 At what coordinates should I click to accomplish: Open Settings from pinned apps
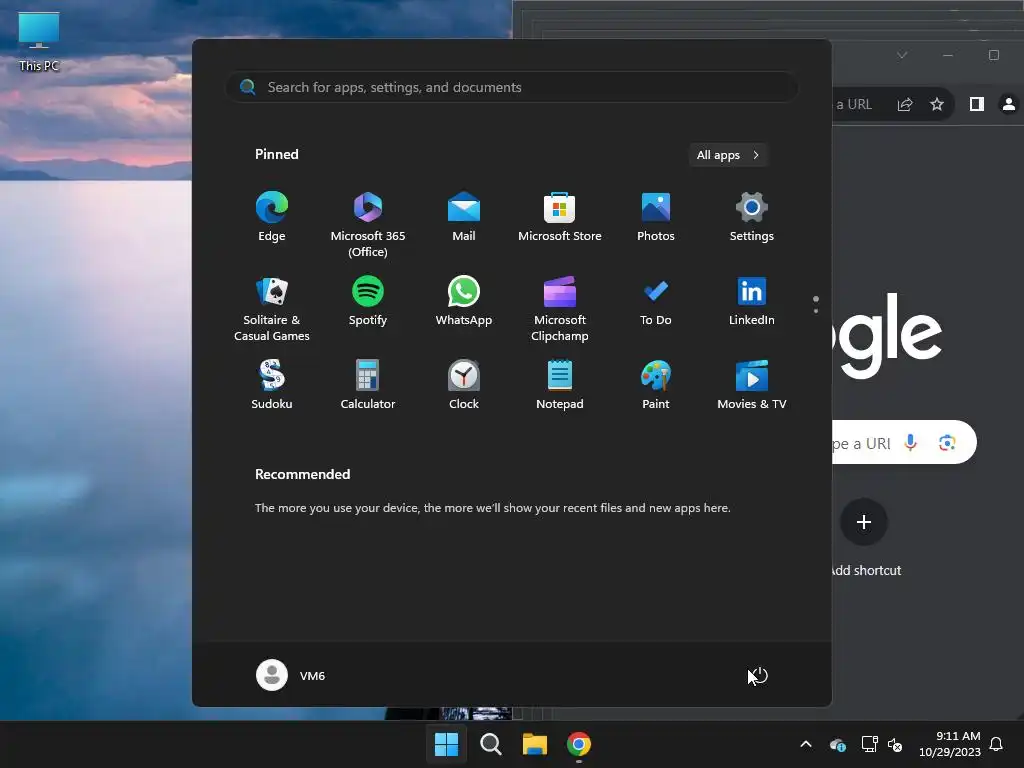click(752, 217)
